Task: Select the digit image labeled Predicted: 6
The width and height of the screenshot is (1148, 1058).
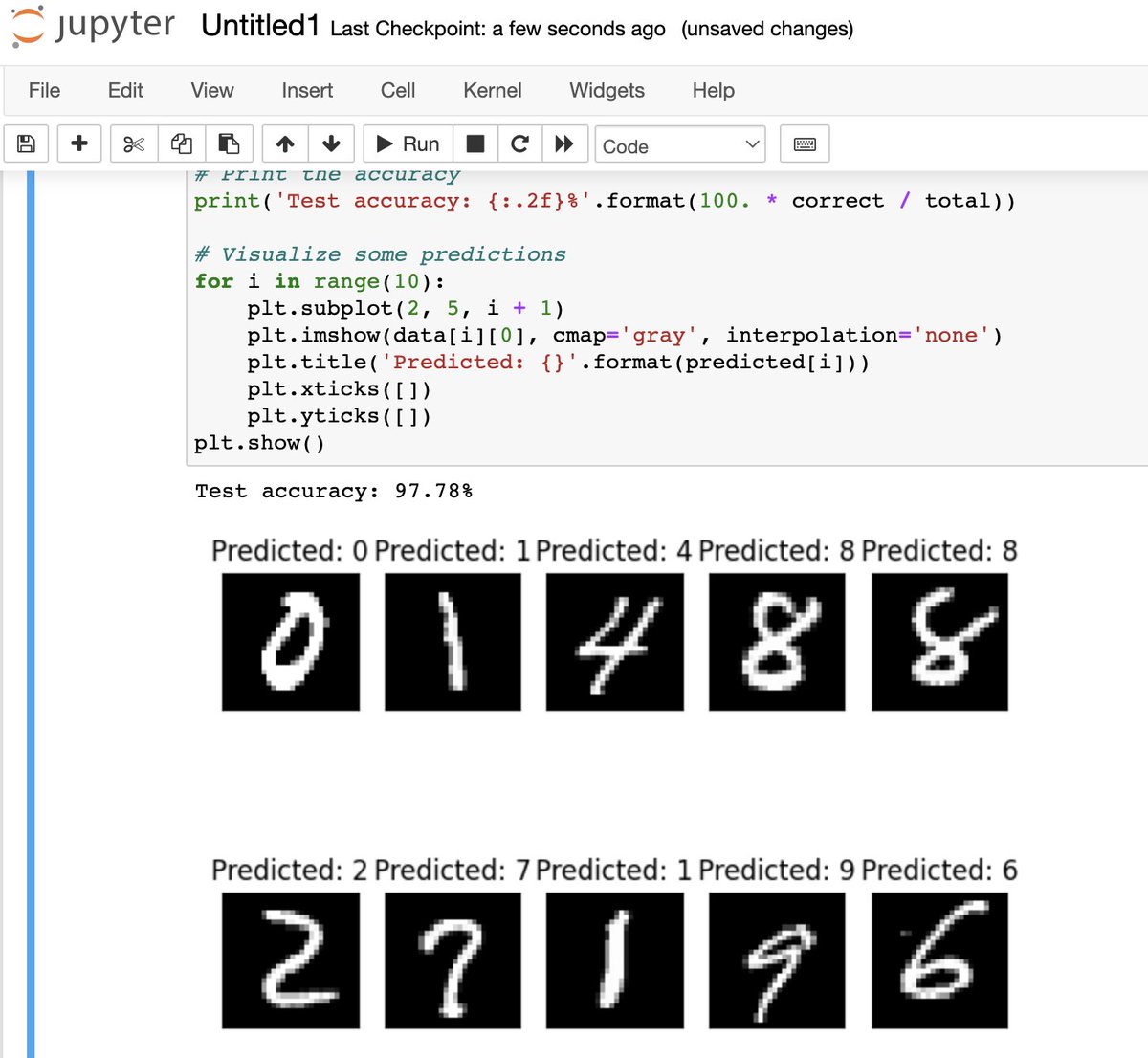Action: coord(938,960)
